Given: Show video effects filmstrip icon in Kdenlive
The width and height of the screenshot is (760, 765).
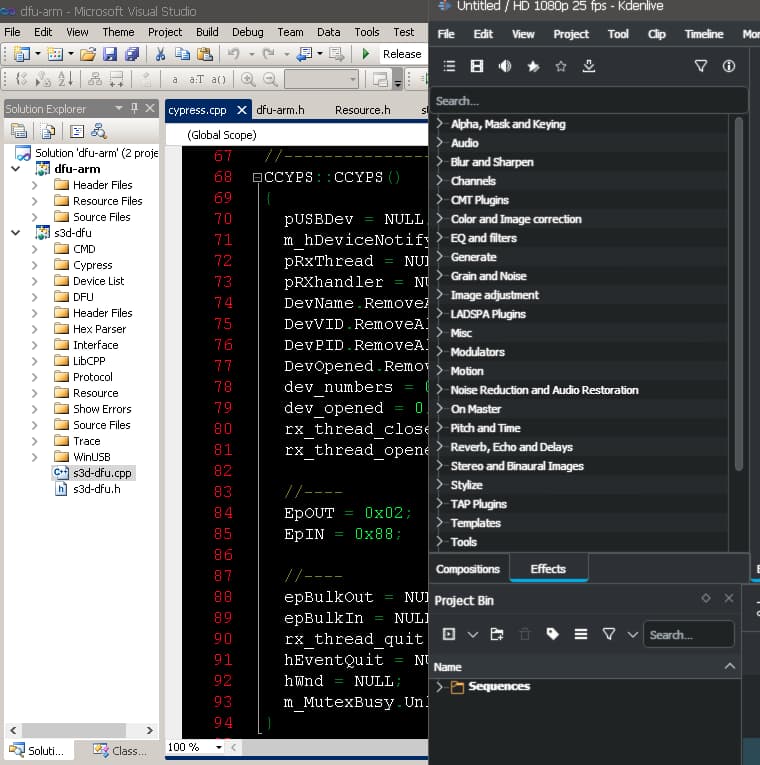Looking at the screenshot, I should (x=477, y=66).
